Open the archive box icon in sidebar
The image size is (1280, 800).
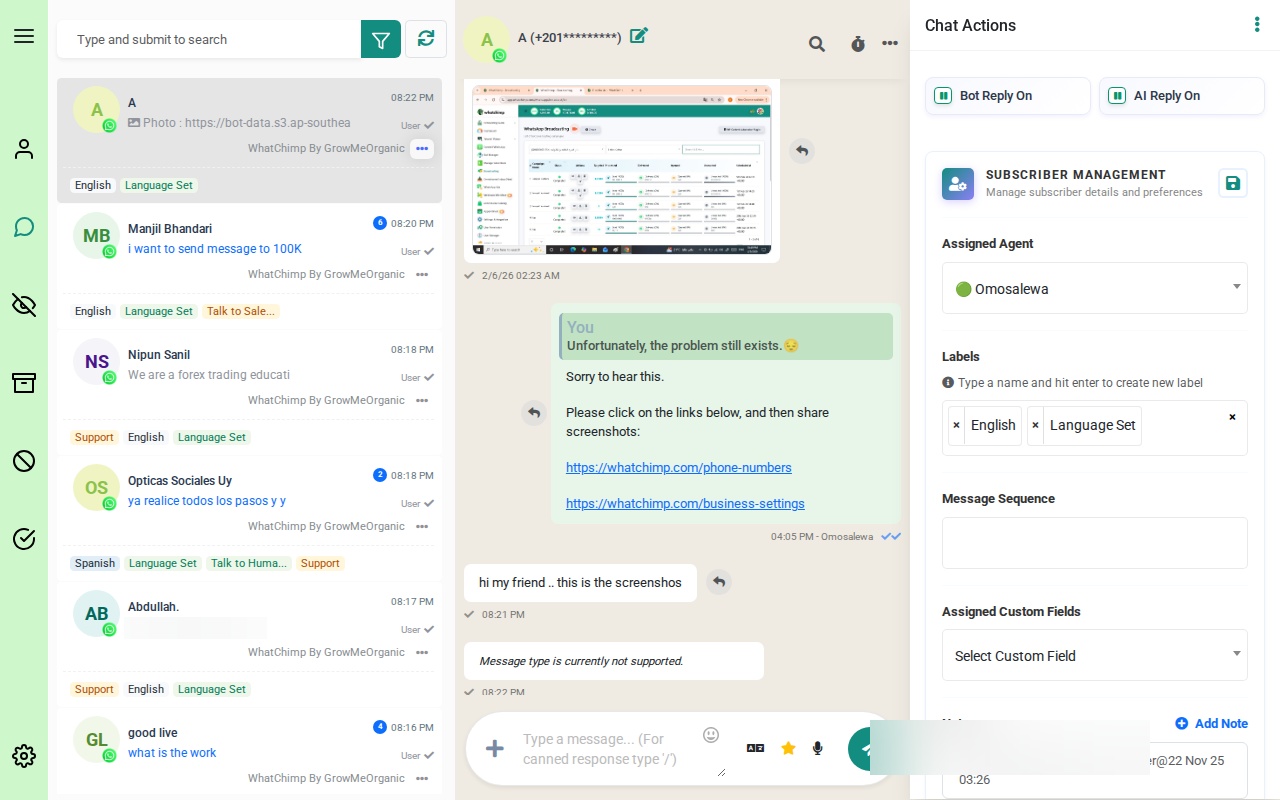24,383
